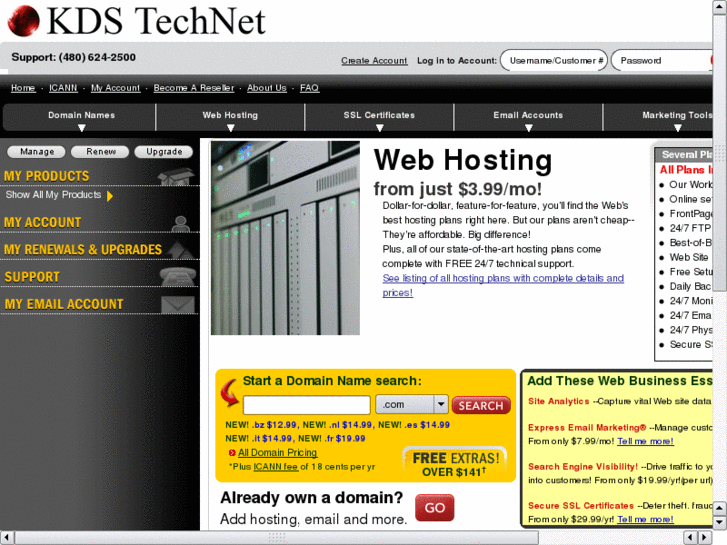
Task: Click the Search Engine Visibility heading
Action: pyautogui.click(x=583, y=467)
